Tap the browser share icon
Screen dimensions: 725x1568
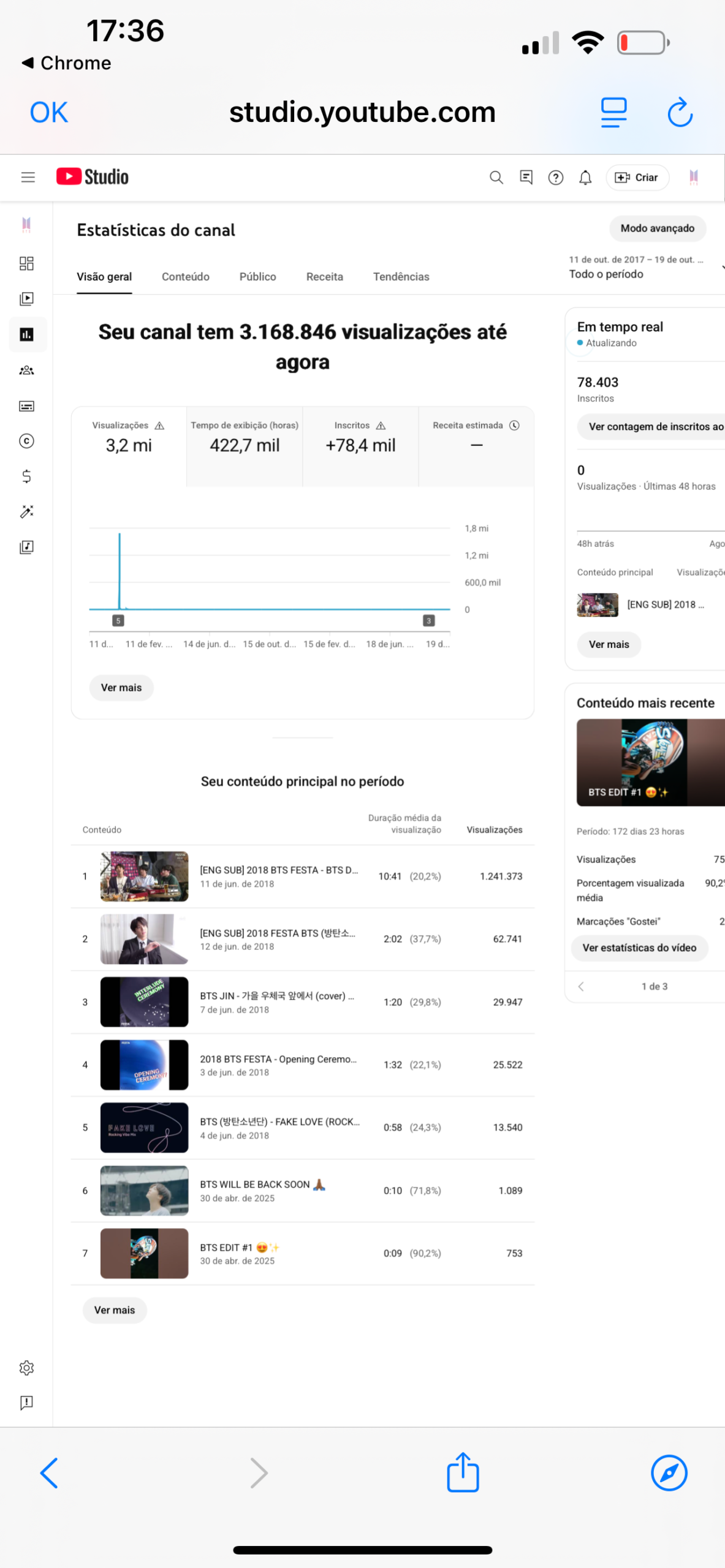tap(463, 1472)
